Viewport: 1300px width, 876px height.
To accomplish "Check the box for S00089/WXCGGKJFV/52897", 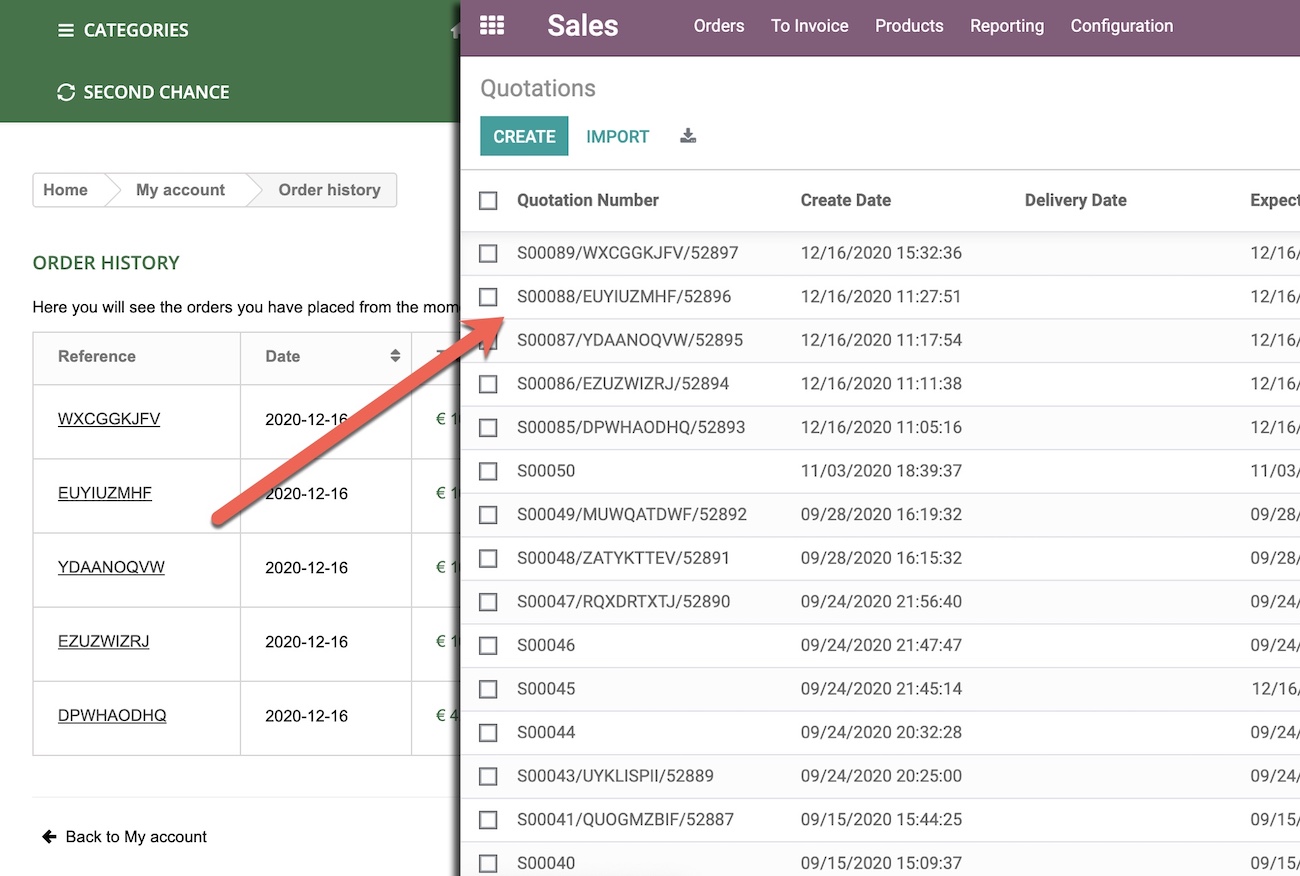I will pos(488,253).
